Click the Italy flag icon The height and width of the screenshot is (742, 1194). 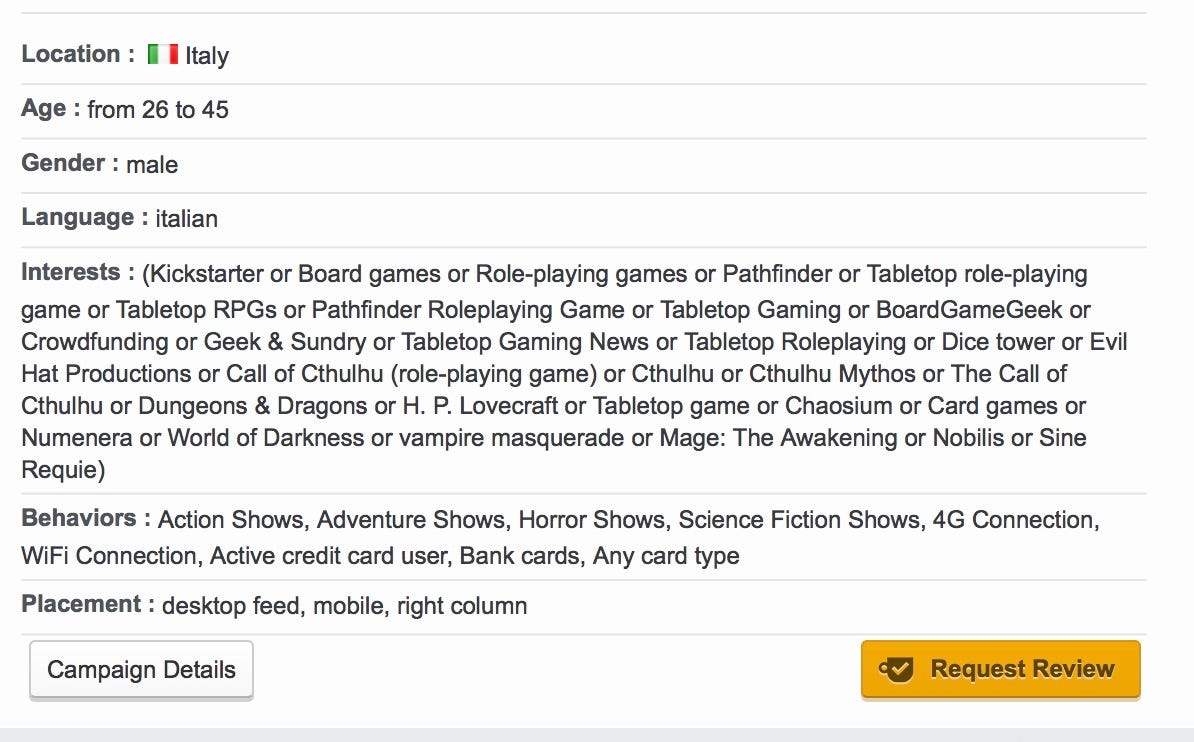click(x=162, y=54)
